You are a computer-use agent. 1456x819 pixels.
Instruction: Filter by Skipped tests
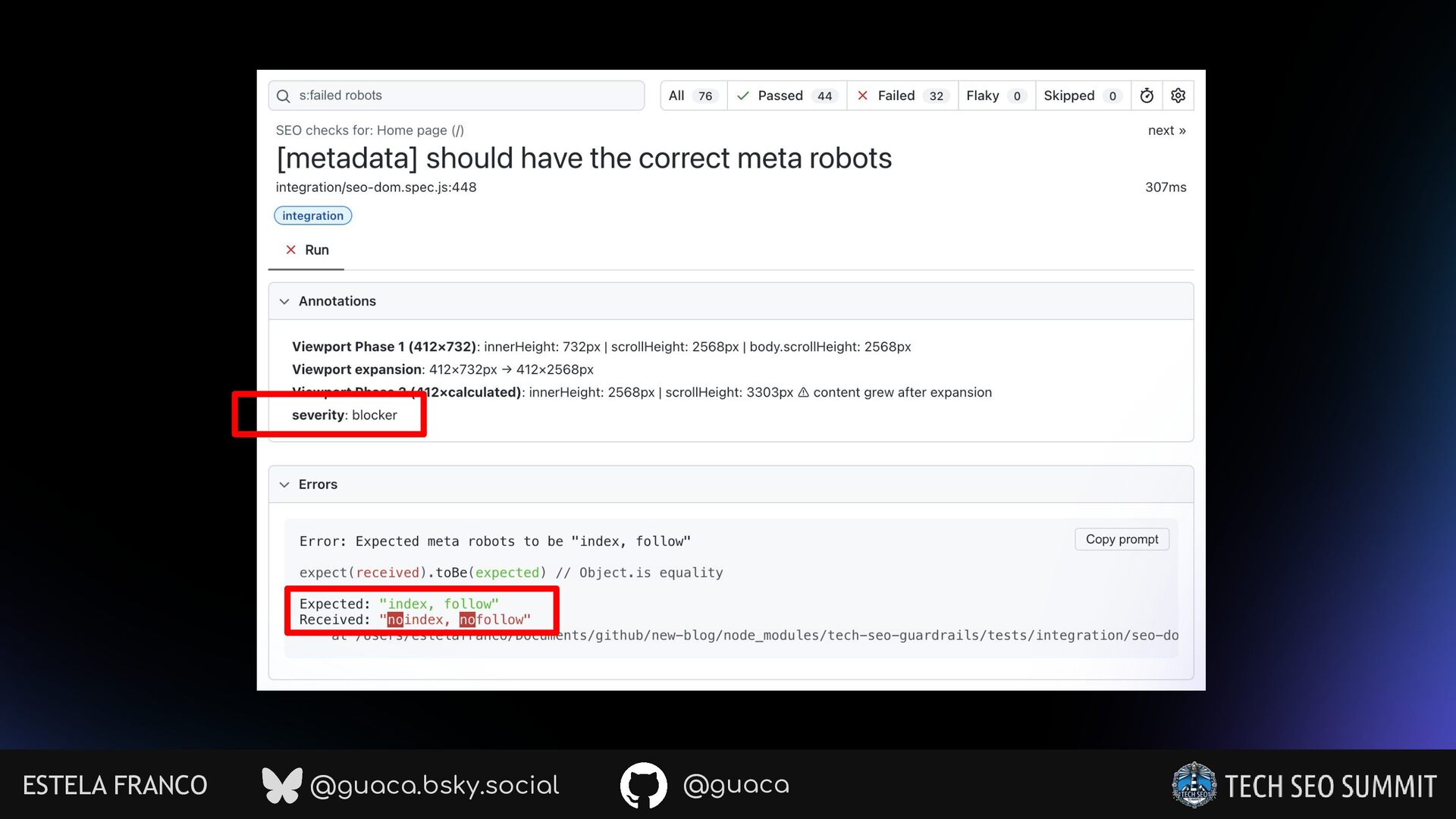(1081, 96)
